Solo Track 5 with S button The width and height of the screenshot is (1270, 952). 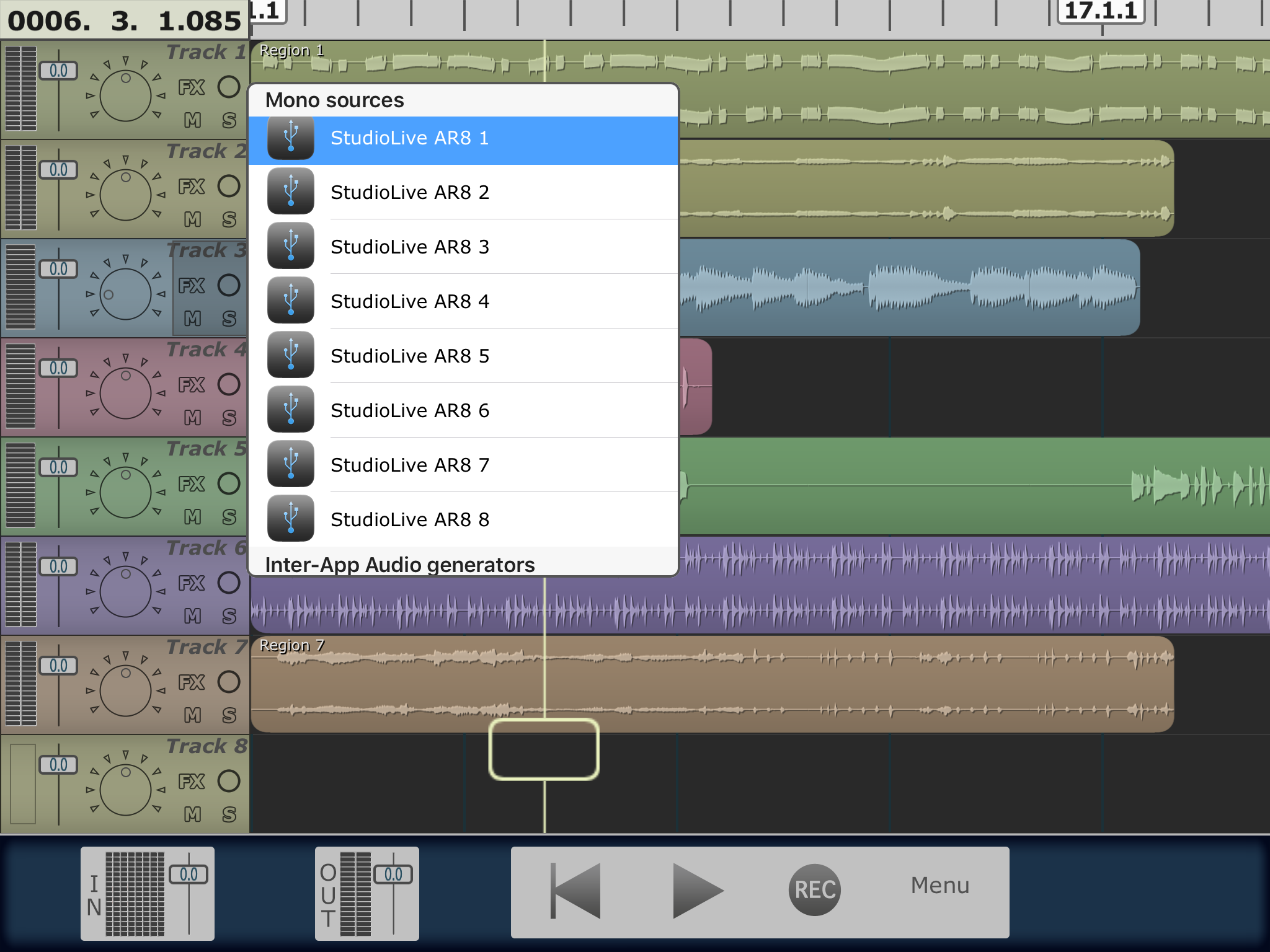pyautogui.click(x=229, y=517)
